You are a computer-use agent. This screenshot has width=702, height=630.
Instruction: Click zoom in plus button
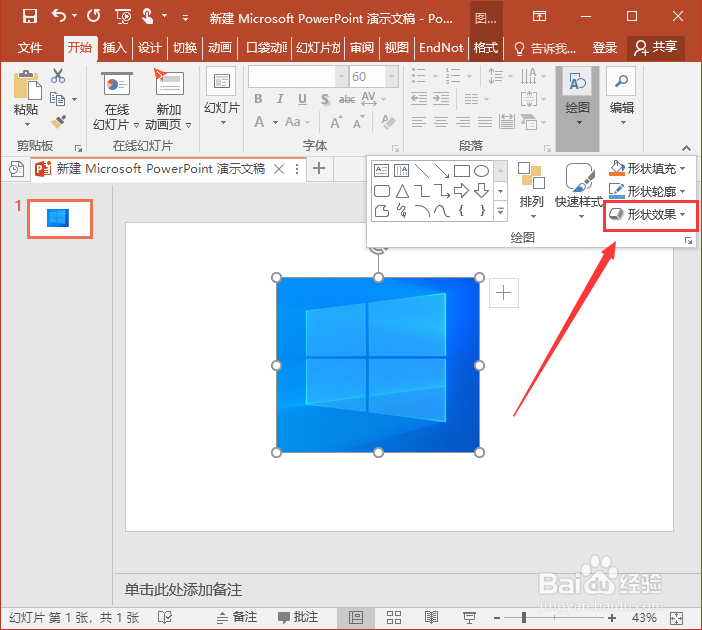(x=612, y=618)
